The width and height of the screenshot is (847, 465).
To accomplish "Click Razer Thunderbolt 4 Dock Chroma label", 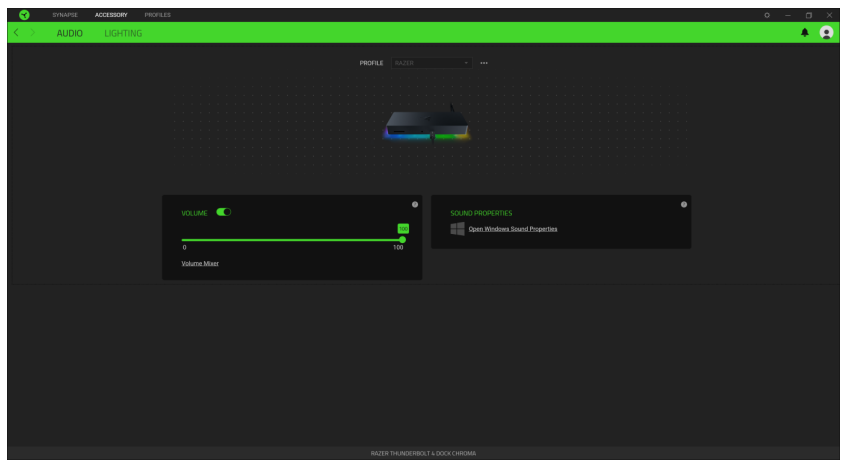I will pos(423,454).
